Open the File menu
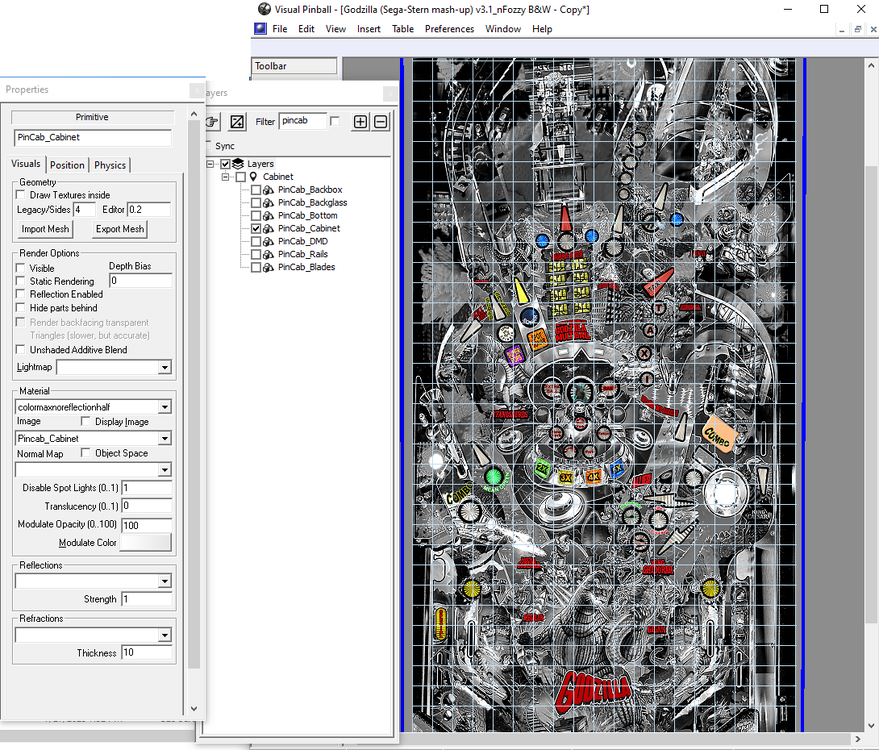The image size is (879, 750). (x=280, y=29)
